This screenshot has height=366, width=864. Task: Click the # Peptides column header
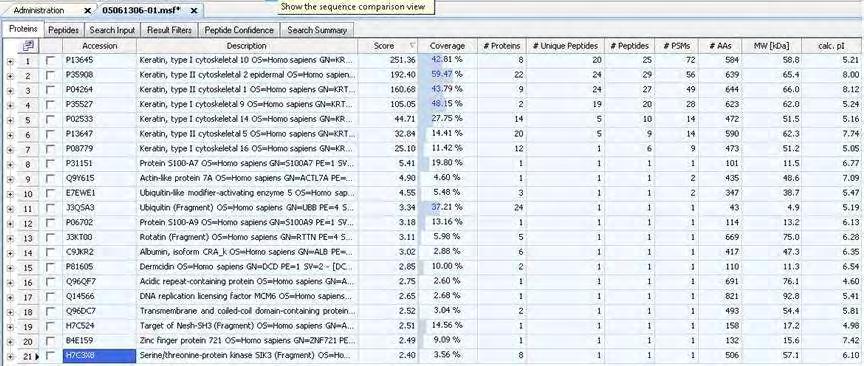[x=629, y=46]
